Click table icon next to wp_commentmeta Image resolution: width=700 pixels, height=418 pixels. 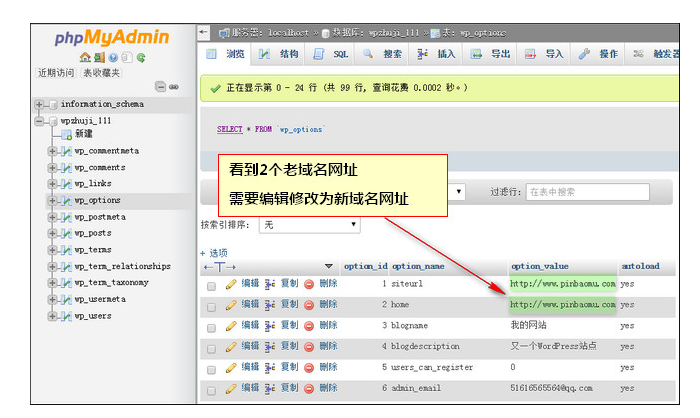[x=66, y=151]
